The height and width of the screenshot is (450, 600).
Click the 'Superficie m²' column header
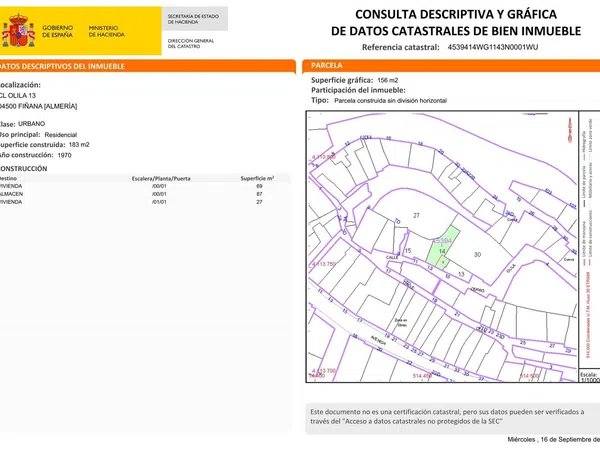(257, 178)
